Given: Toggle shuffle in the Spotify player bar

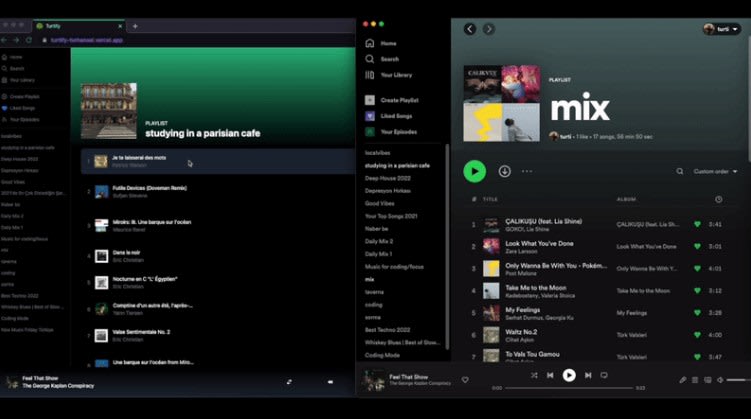Looking at the screenshot, I should pos(534,375).
